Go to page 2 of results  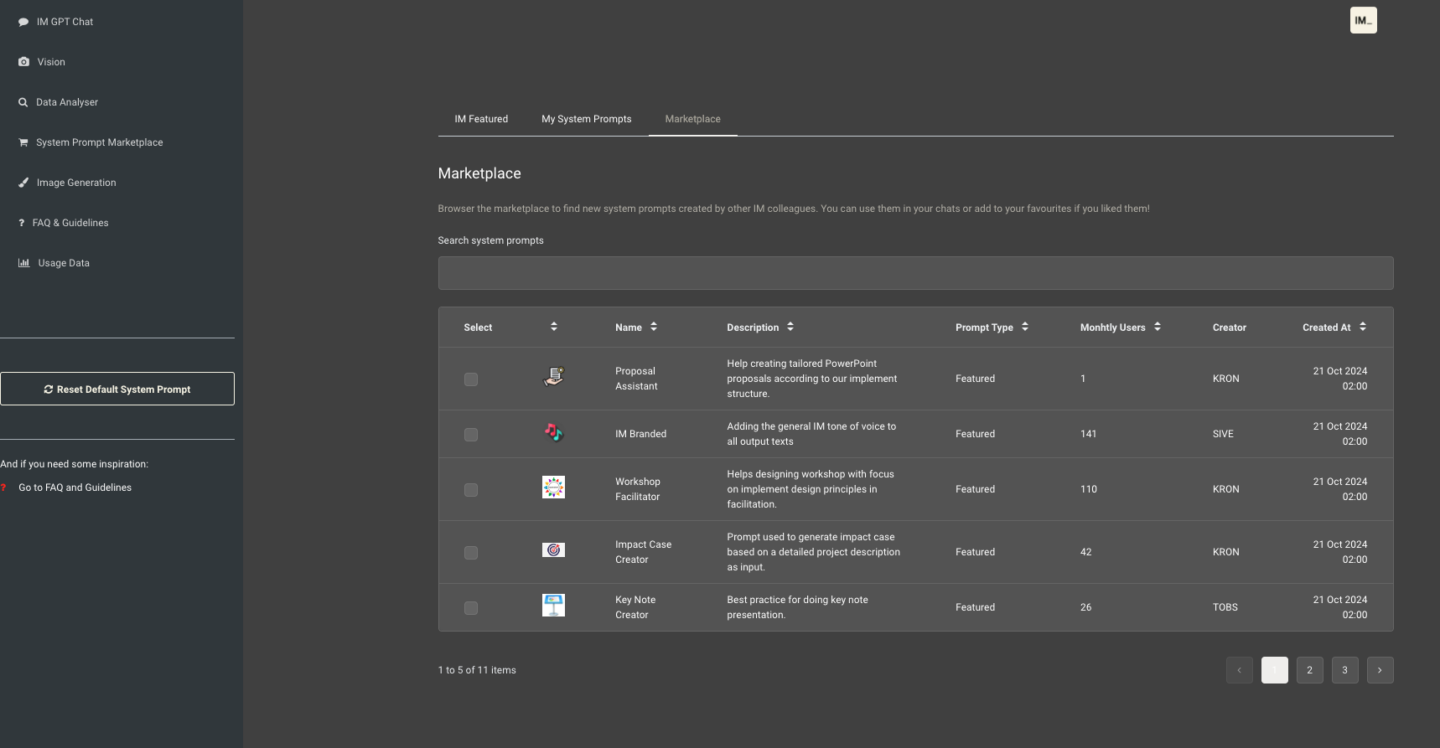[x=1309, y=670]
